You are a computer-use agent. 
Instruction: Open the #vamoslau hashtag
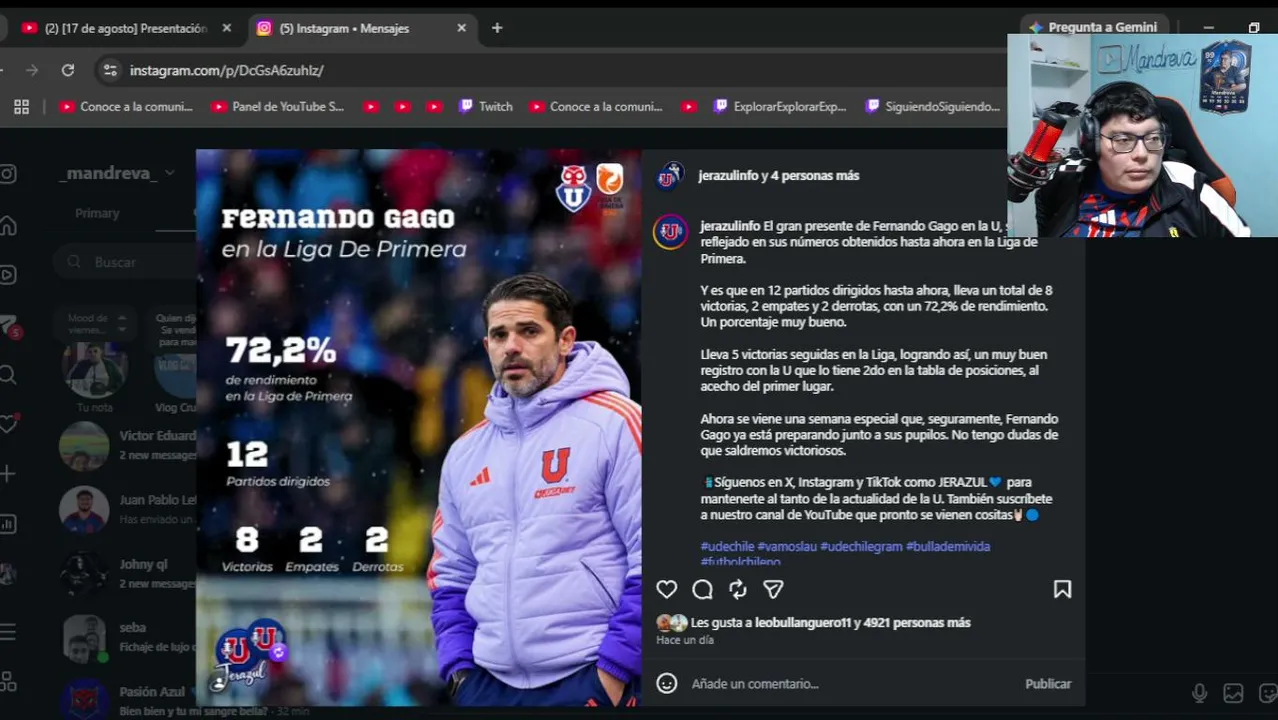(787, 547)
